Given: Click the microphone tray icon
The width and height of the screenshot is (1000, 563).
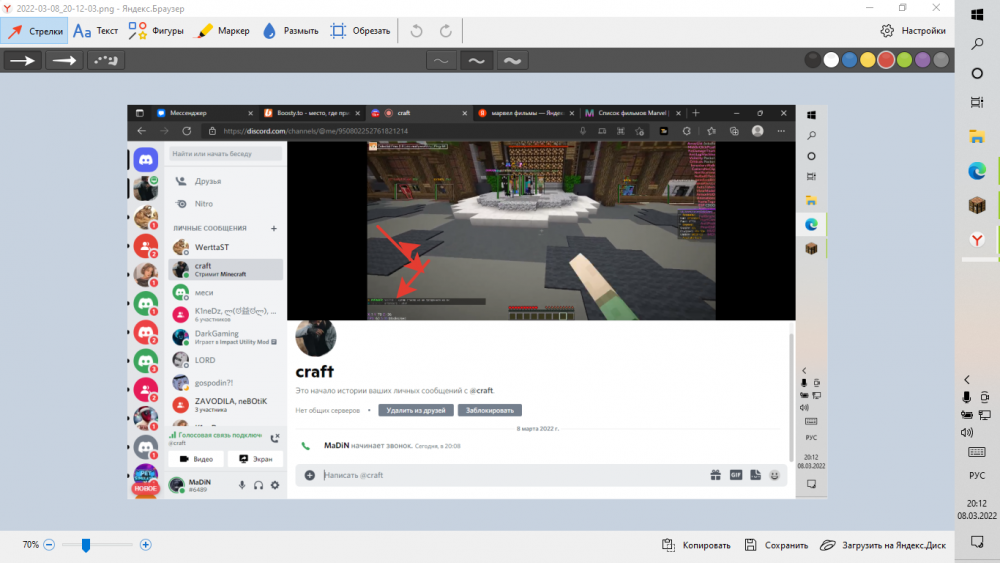Looking at the screenshot, I should pos(967,397).
